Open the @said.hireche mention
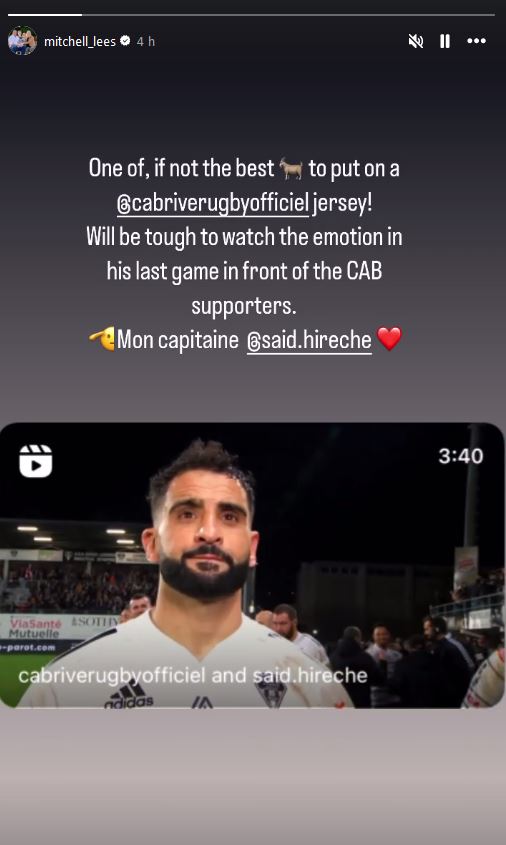This screenshot has width=506, height=845. (309, 341)
